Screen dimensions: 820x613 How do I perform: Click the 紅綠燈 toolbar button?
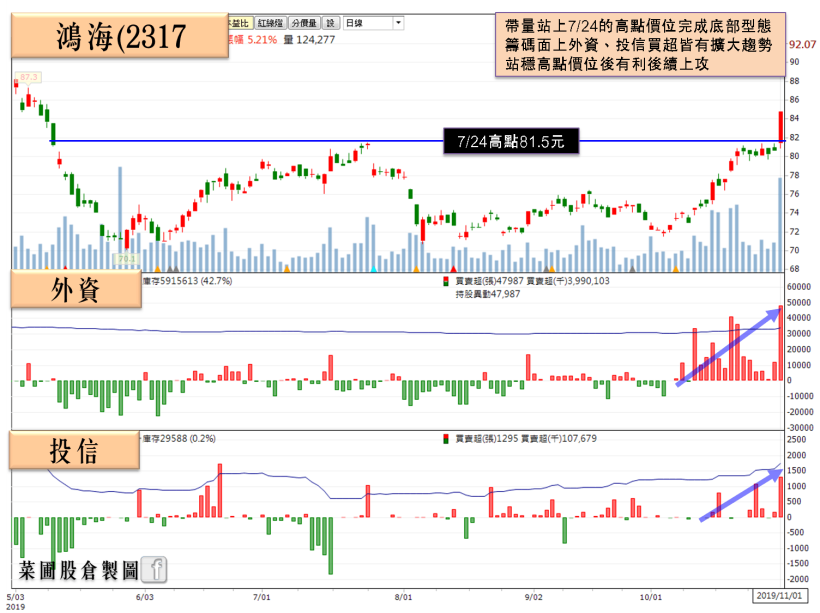(x=270, y=23)
